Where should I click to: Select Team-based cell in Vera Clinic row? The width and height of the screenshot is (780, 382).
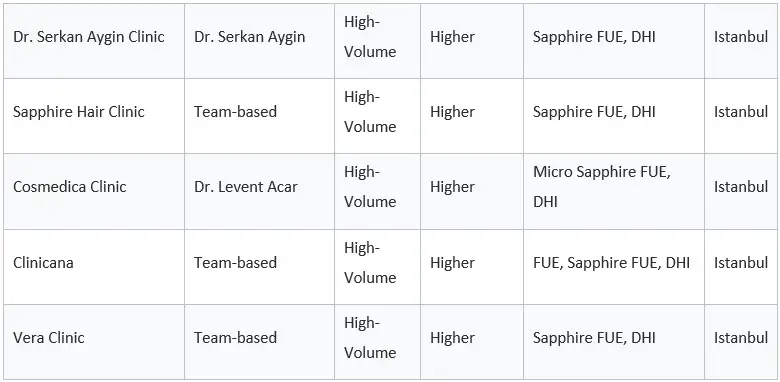click(x=259, y=342)
